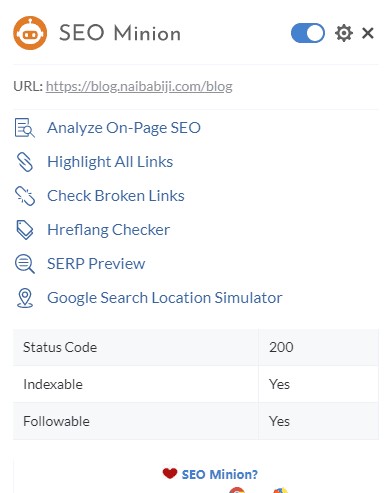Click the Highlight All Links paperclip icon
The height and width of the screenshot is (493, 384).
[24, 162]
